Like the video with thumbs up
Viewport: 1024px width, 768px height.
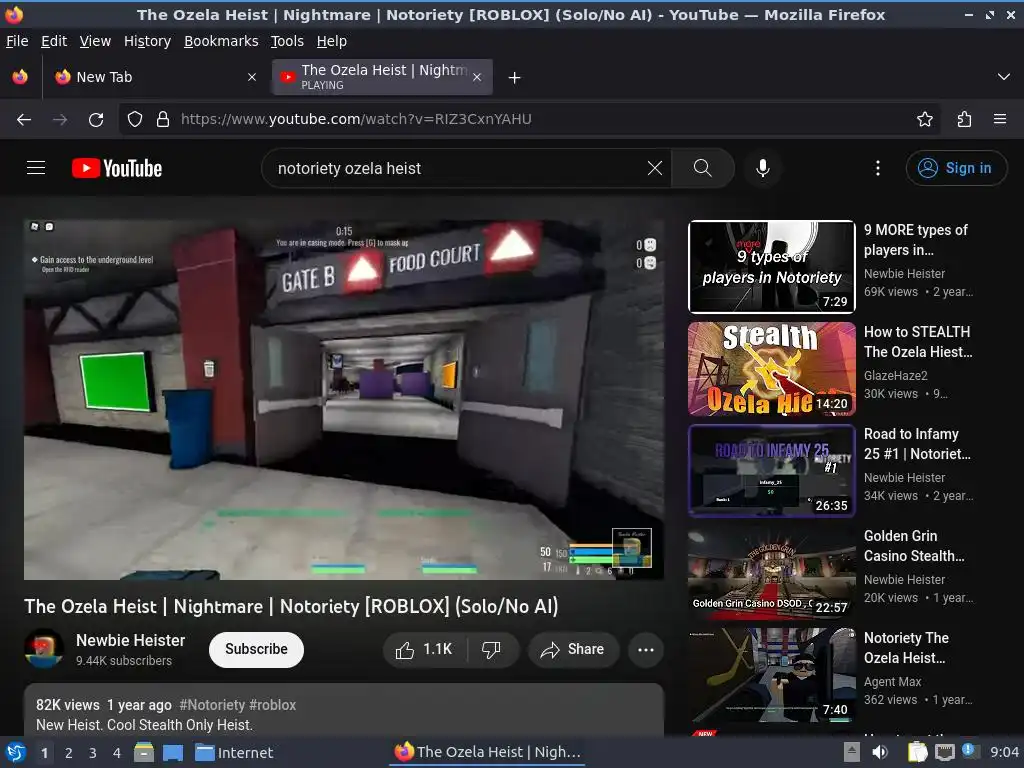[x=424, y=650]
